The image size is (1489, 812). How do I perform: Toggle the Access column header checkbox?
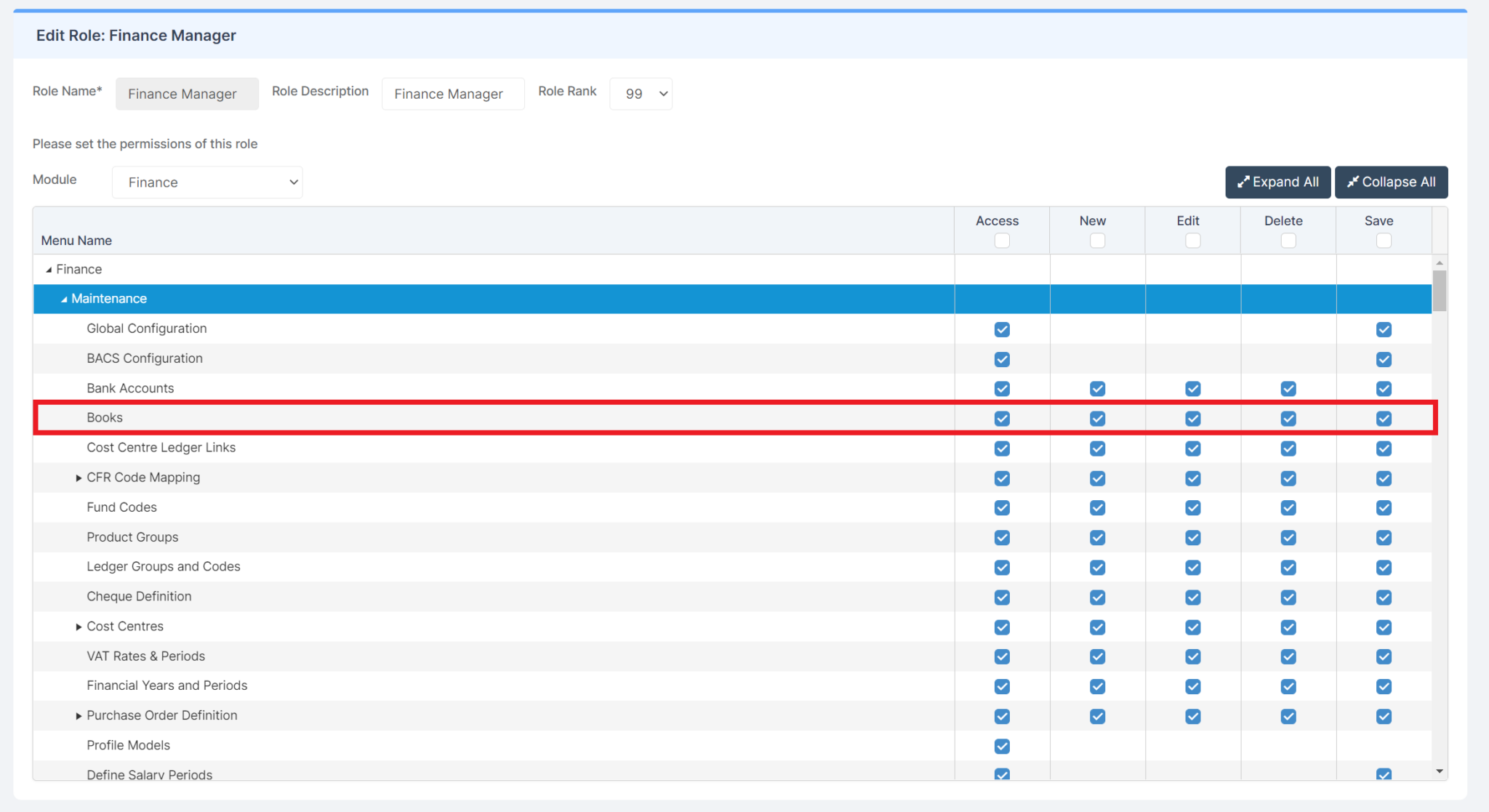[x=1001, y=240]
